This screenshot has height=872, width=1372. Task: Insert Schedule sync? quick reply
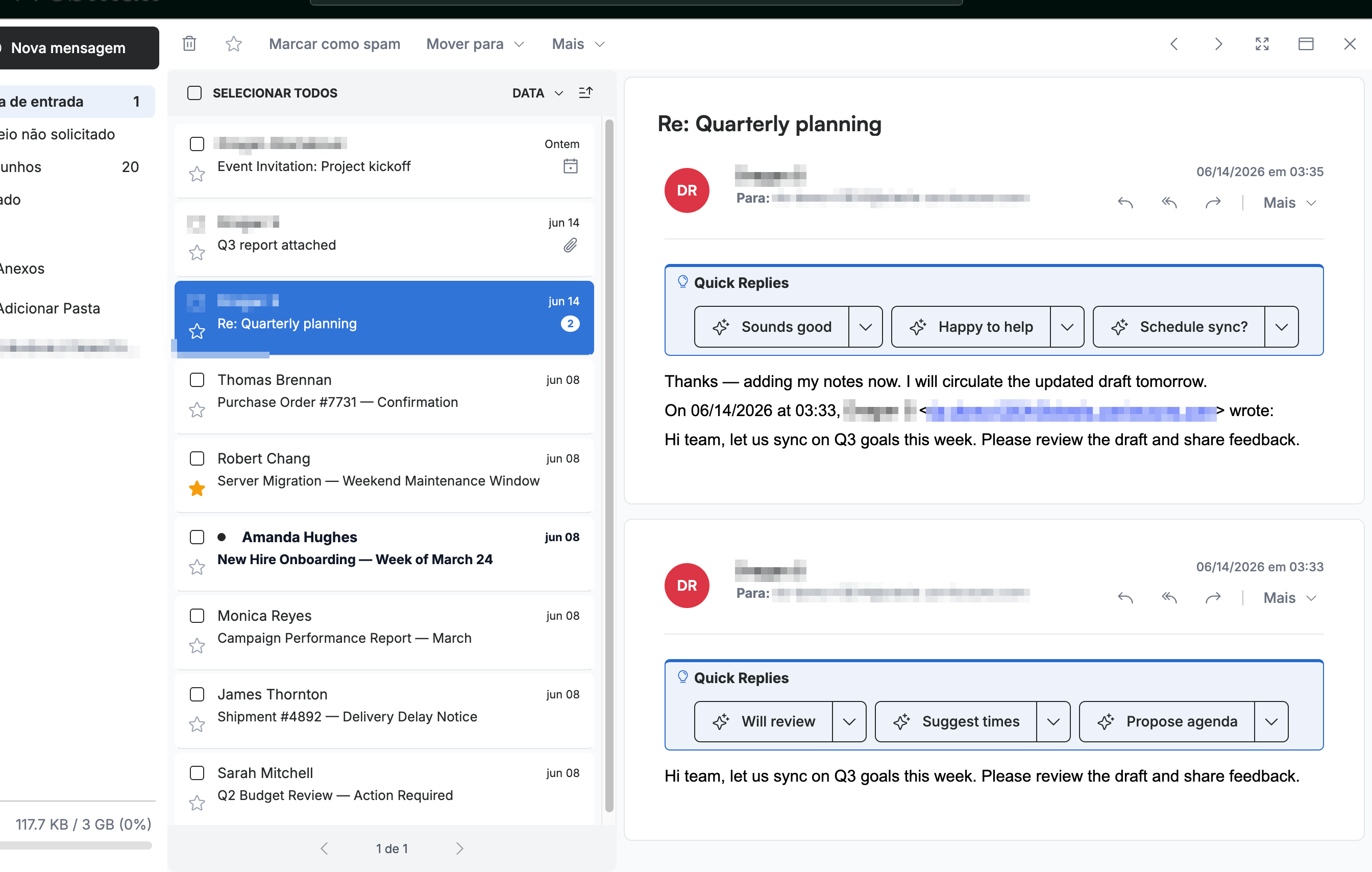click(1179, 327)
